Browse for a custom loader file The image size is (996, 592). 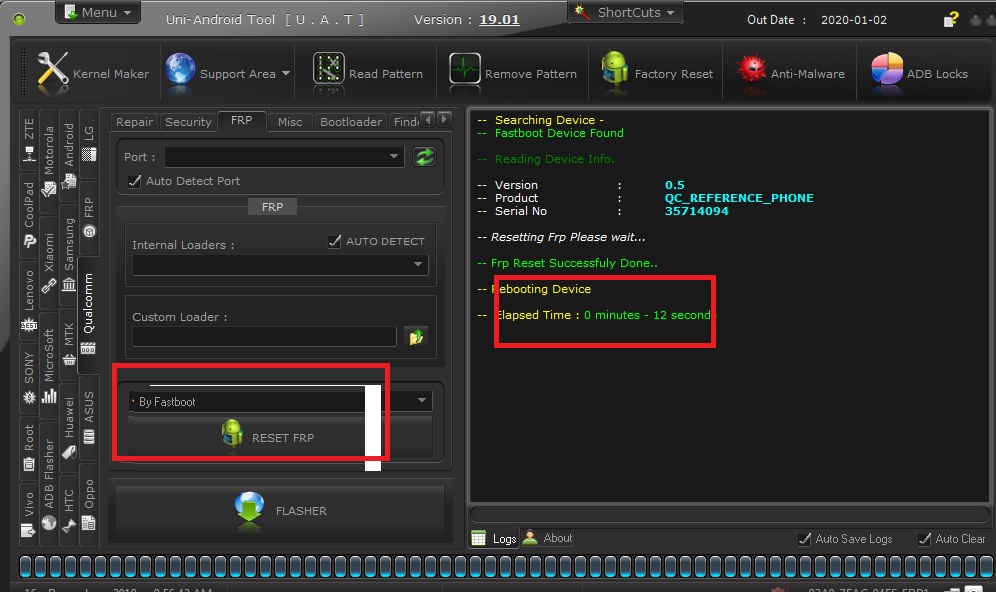(x=417, y=337)
